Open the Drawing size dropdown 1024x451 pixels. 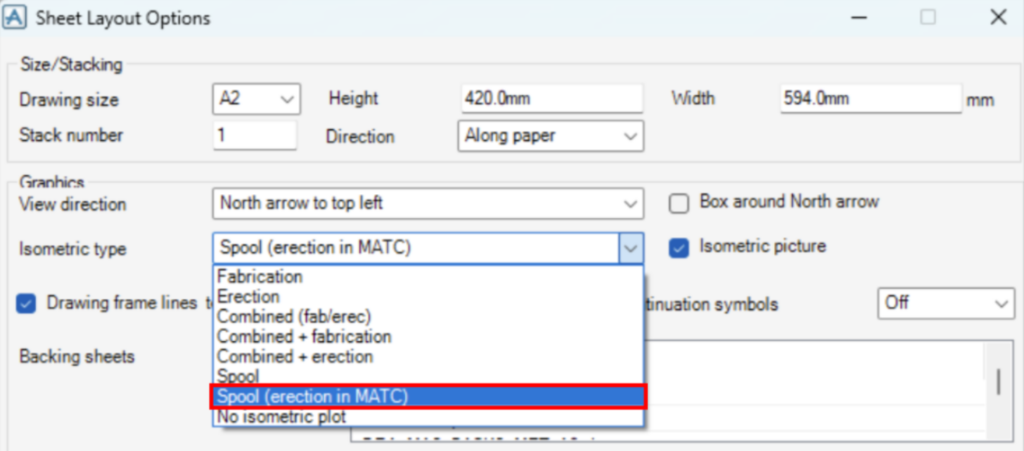(256, 99)
